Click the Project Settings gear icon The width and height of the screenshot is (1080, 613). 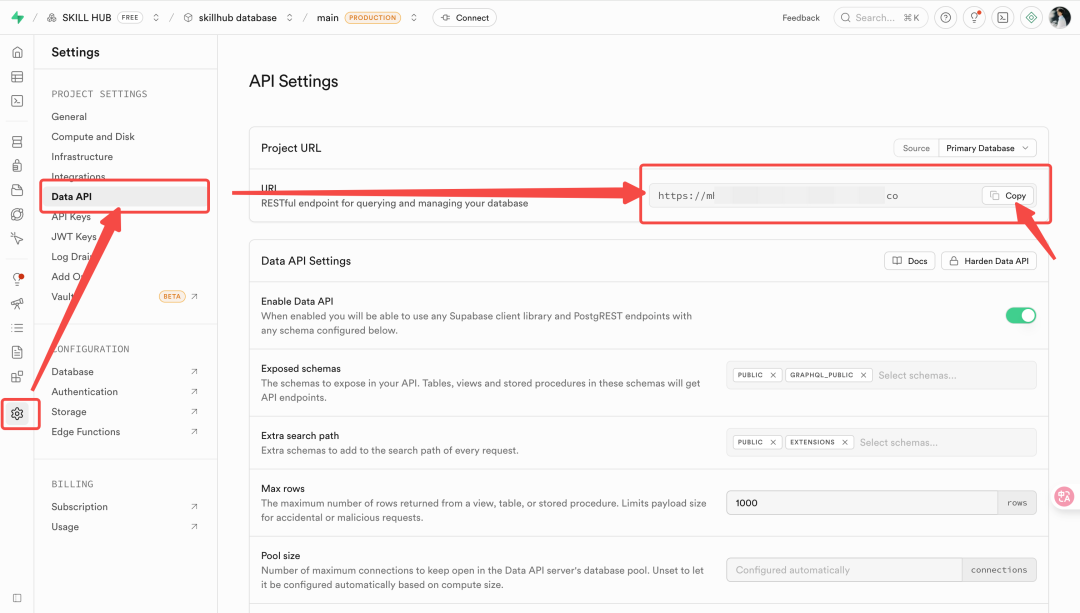[x=17, y=413]
